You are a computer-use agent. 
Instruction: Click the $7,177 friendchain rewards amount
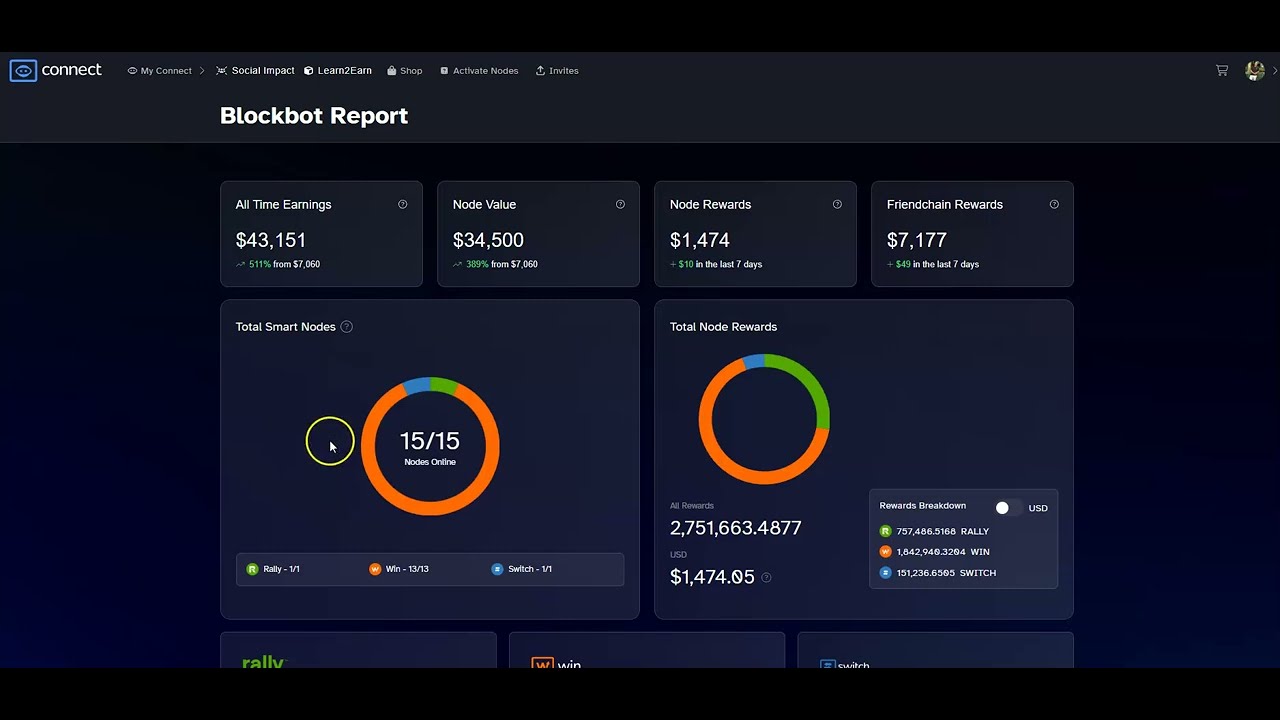(x=917, y=240)
